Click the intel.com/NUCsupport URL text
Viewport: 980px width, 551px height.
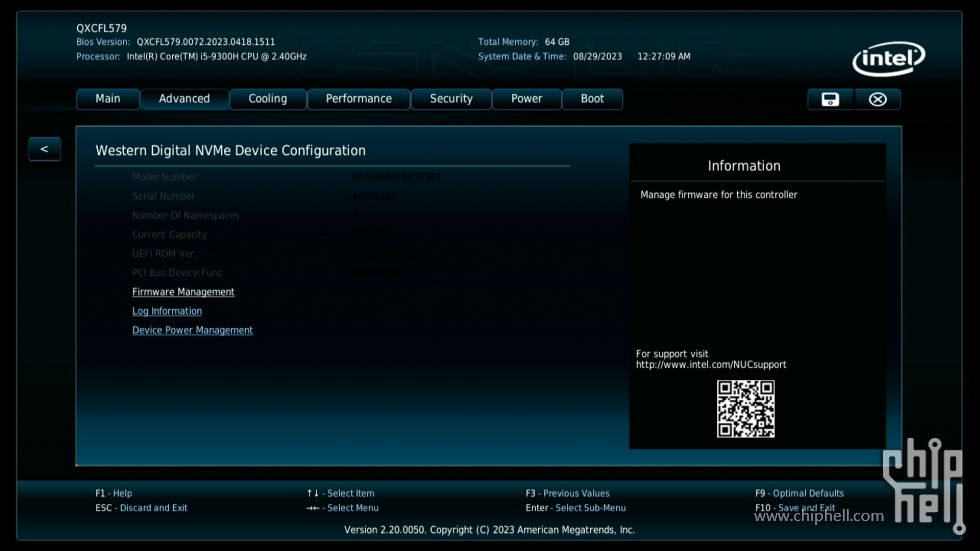(x=711, y=365)
